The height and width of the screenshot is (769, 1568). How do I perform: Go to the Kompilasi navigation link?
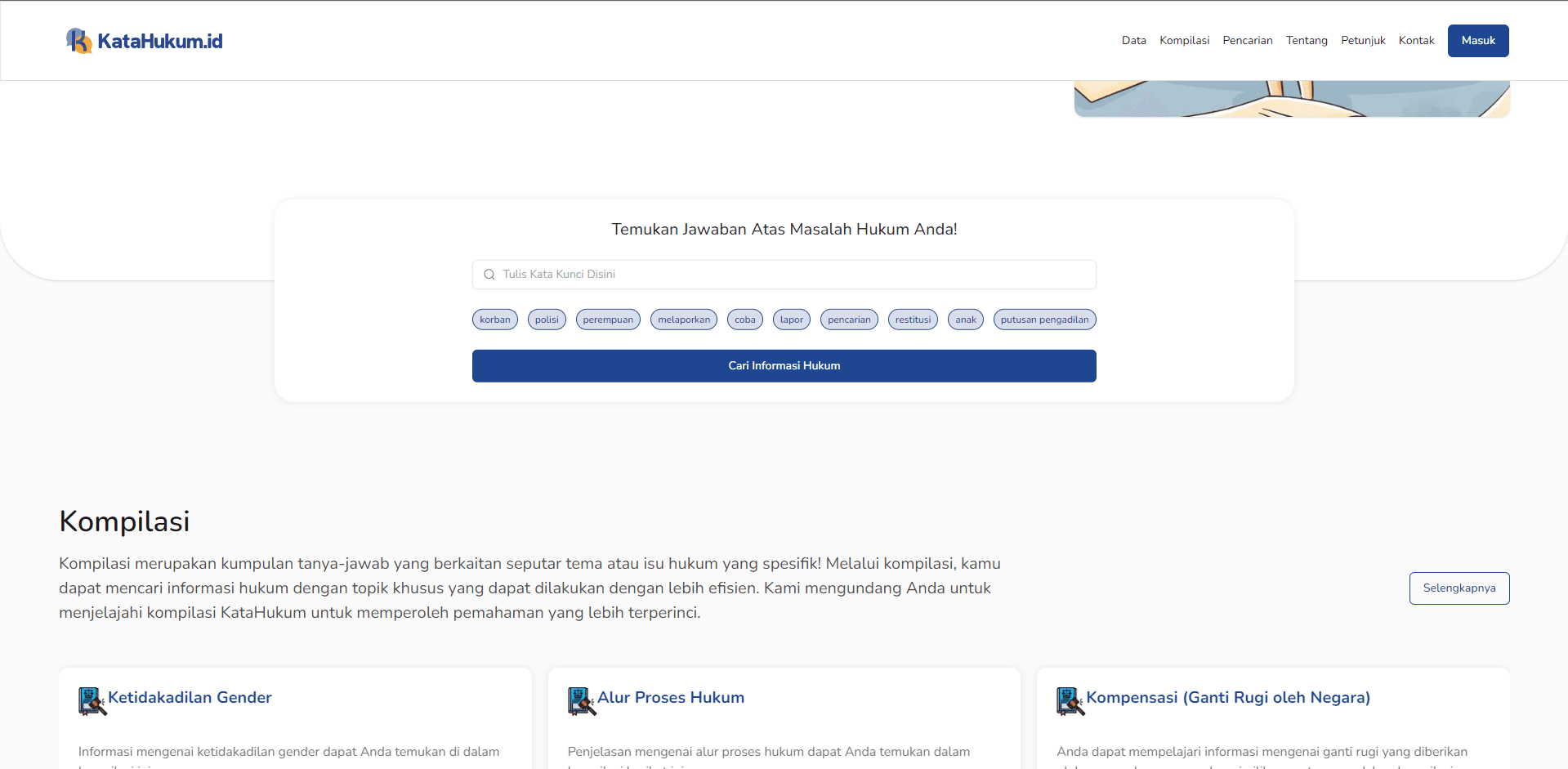(x=1184, y=41)
